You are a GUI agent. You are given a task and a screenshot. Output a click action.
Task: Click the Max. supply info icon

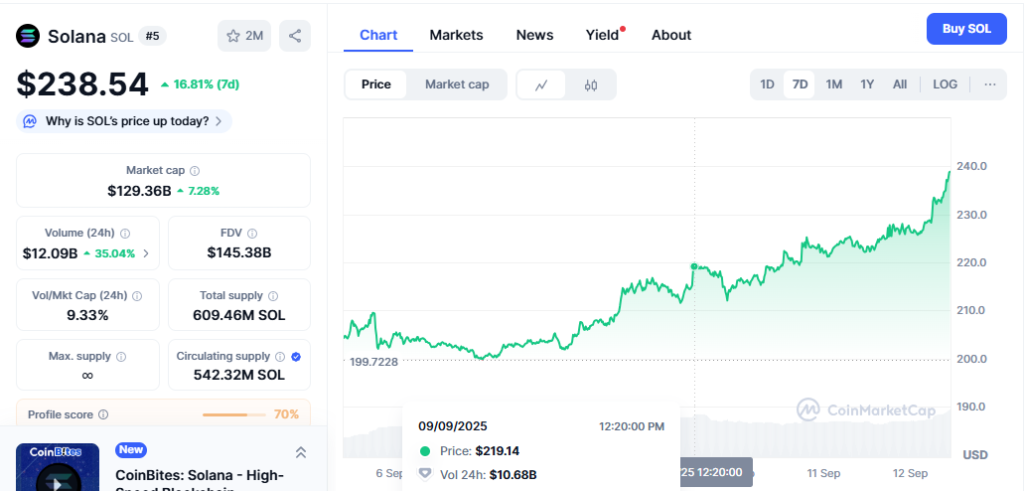pos(121,357)
